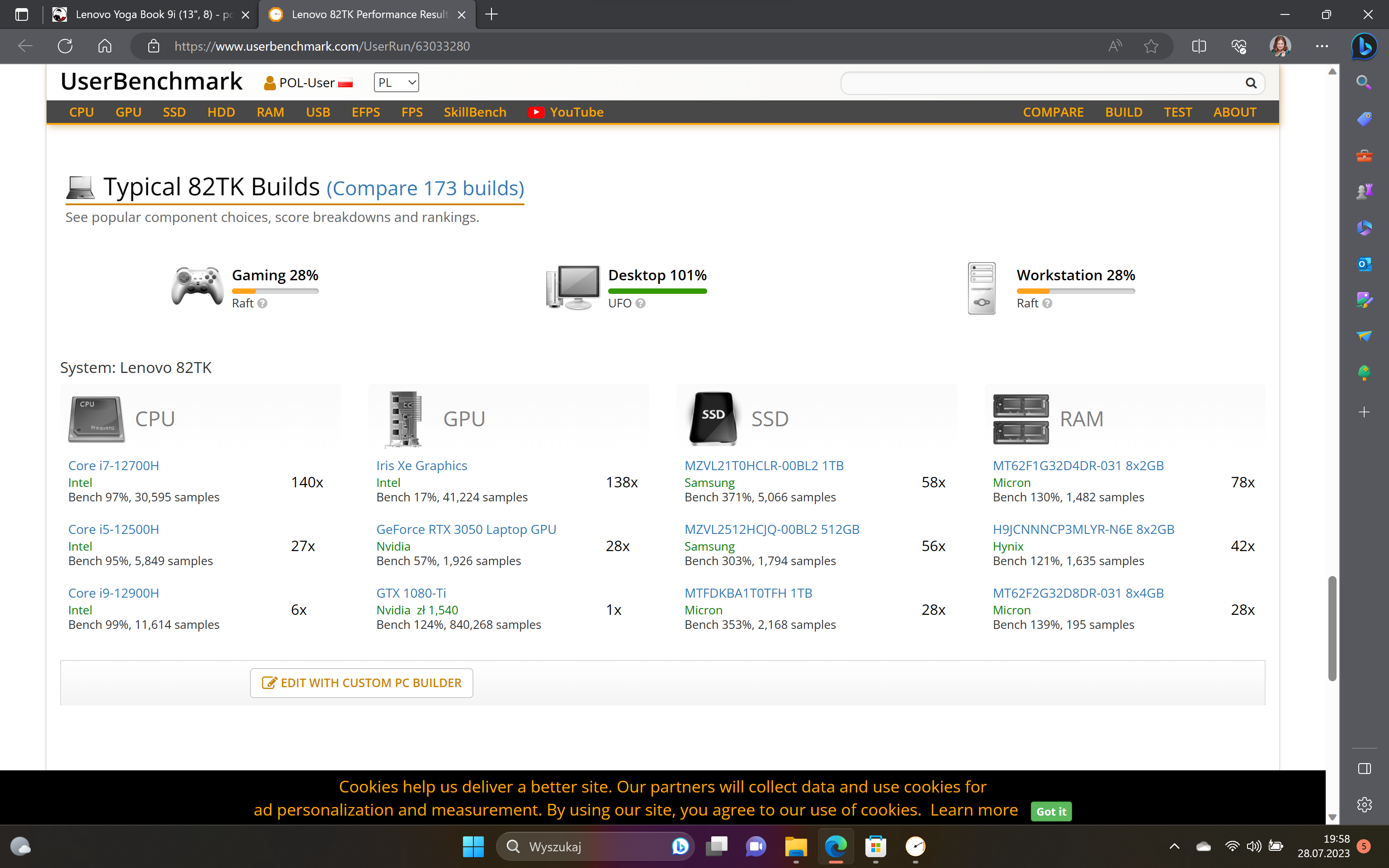Click the help icon next to UFO
Screen dimensions: 1389x868
point(641,303)
